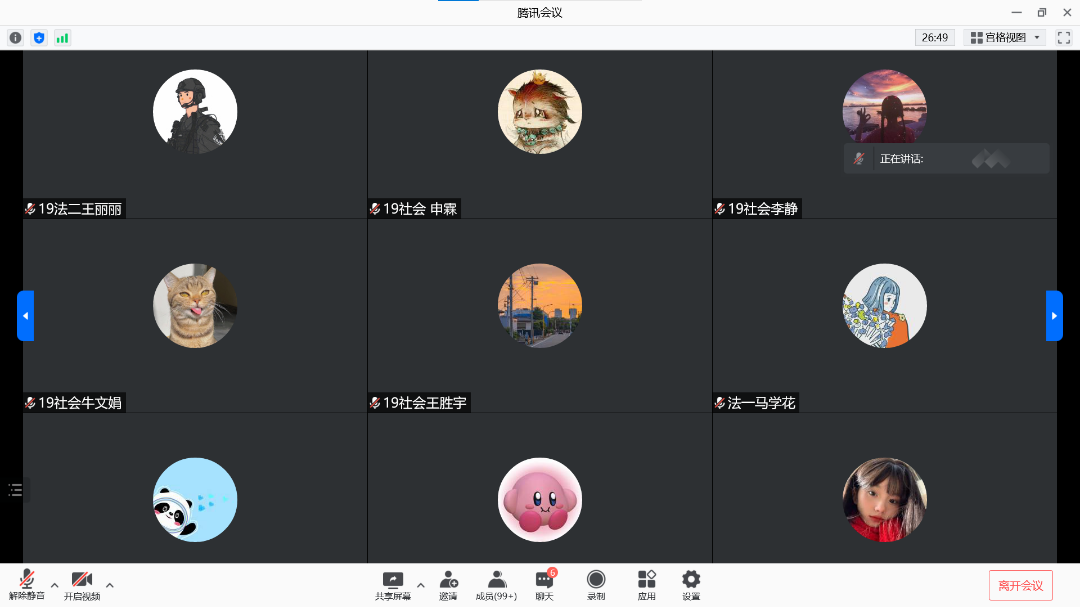Click the blue security shield icon
Screen dimensions: 1080x607
(39, 38)
